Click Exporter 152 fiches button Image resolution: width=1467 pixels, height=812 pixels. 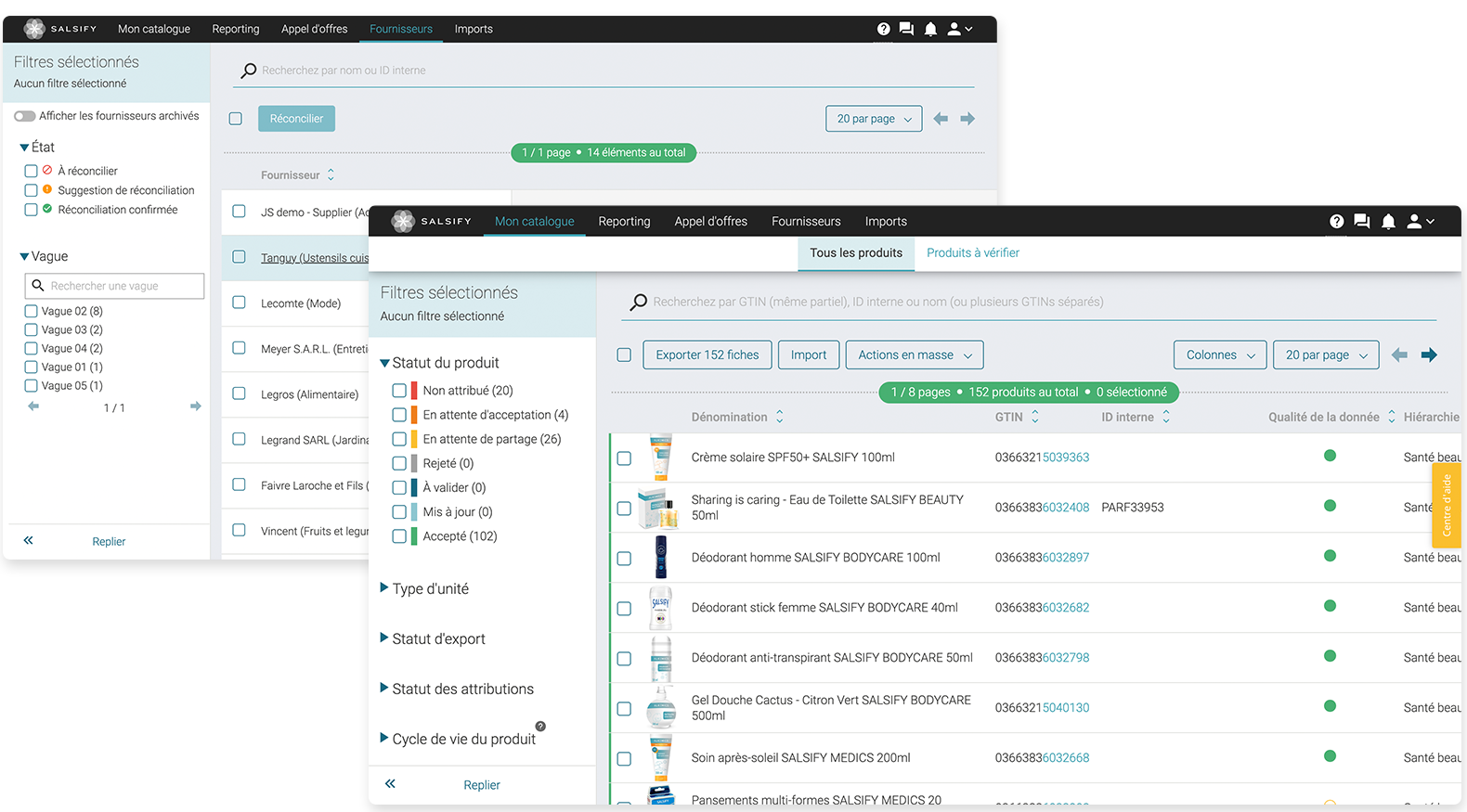(708, 354)
